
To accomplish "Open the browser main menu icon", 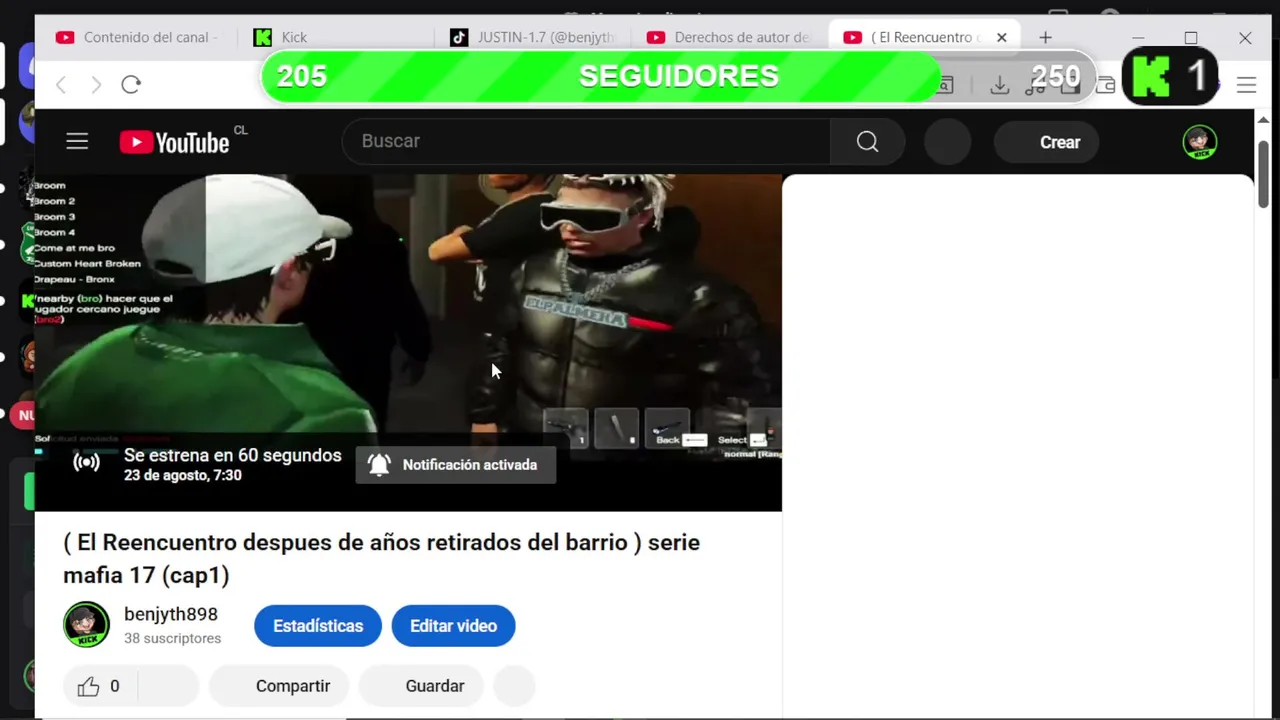I will click(1246, 85).
